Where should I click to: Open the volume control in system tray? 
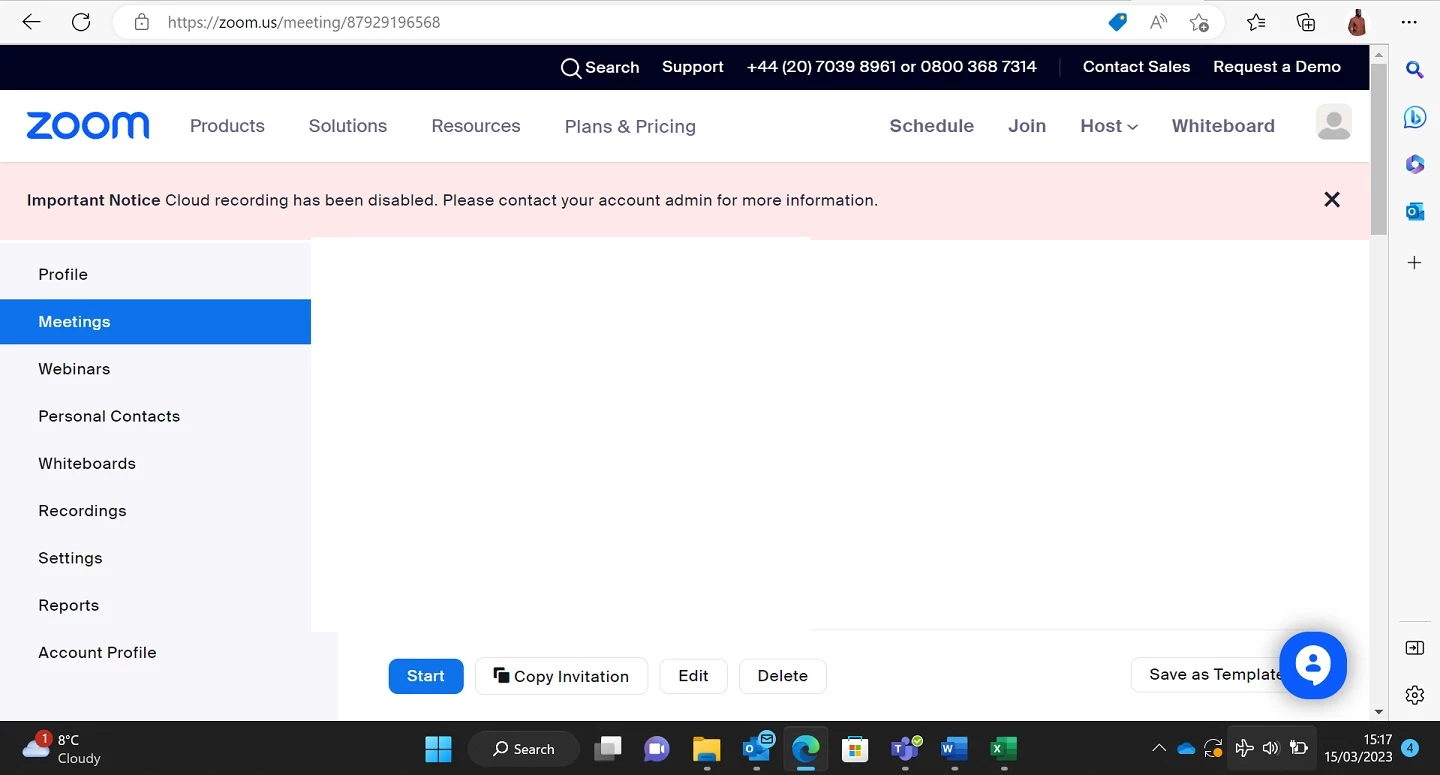[x=1270, y=749]
